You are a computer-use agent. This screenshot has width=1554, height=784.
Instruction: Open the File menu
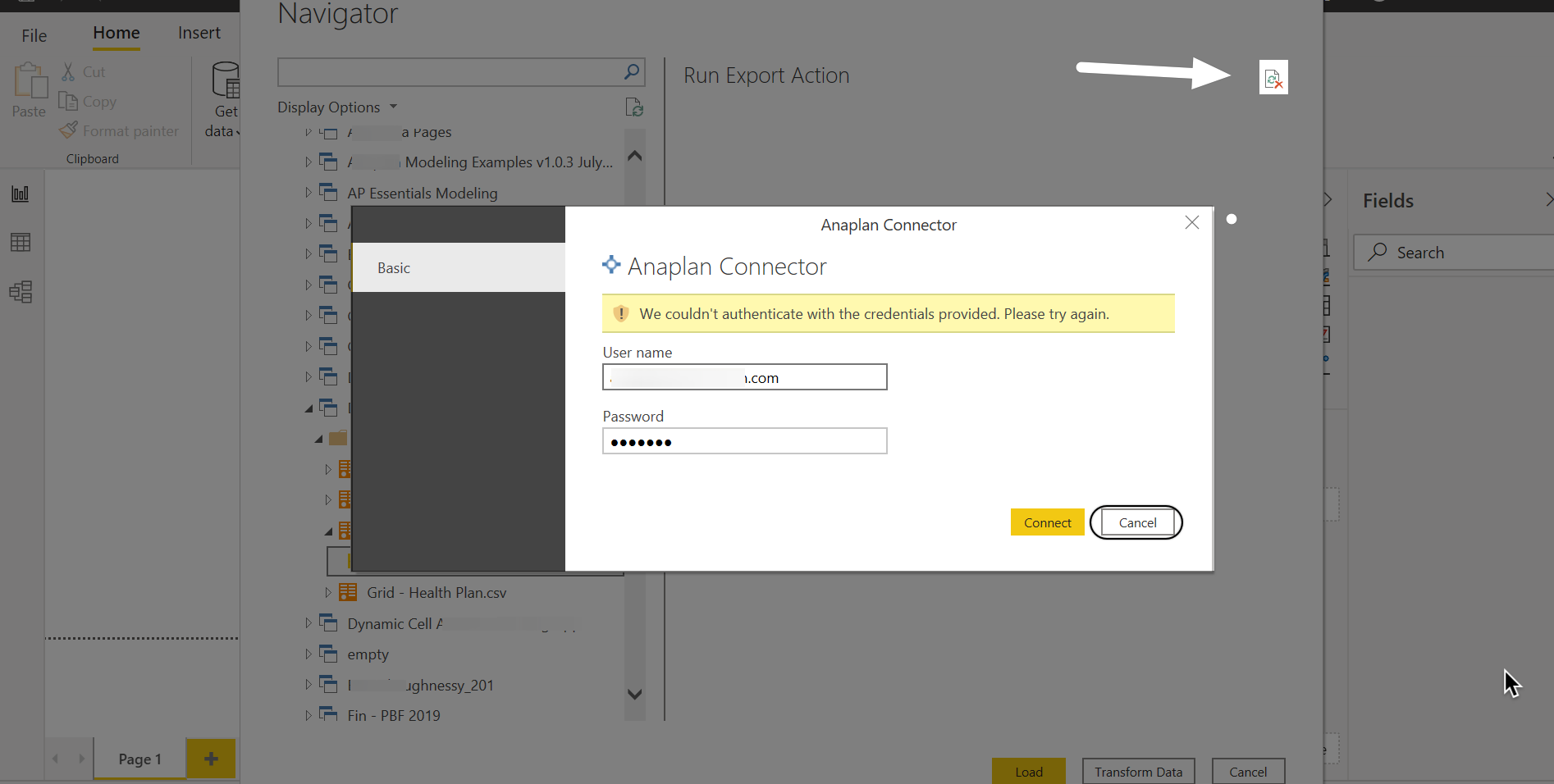34,35
